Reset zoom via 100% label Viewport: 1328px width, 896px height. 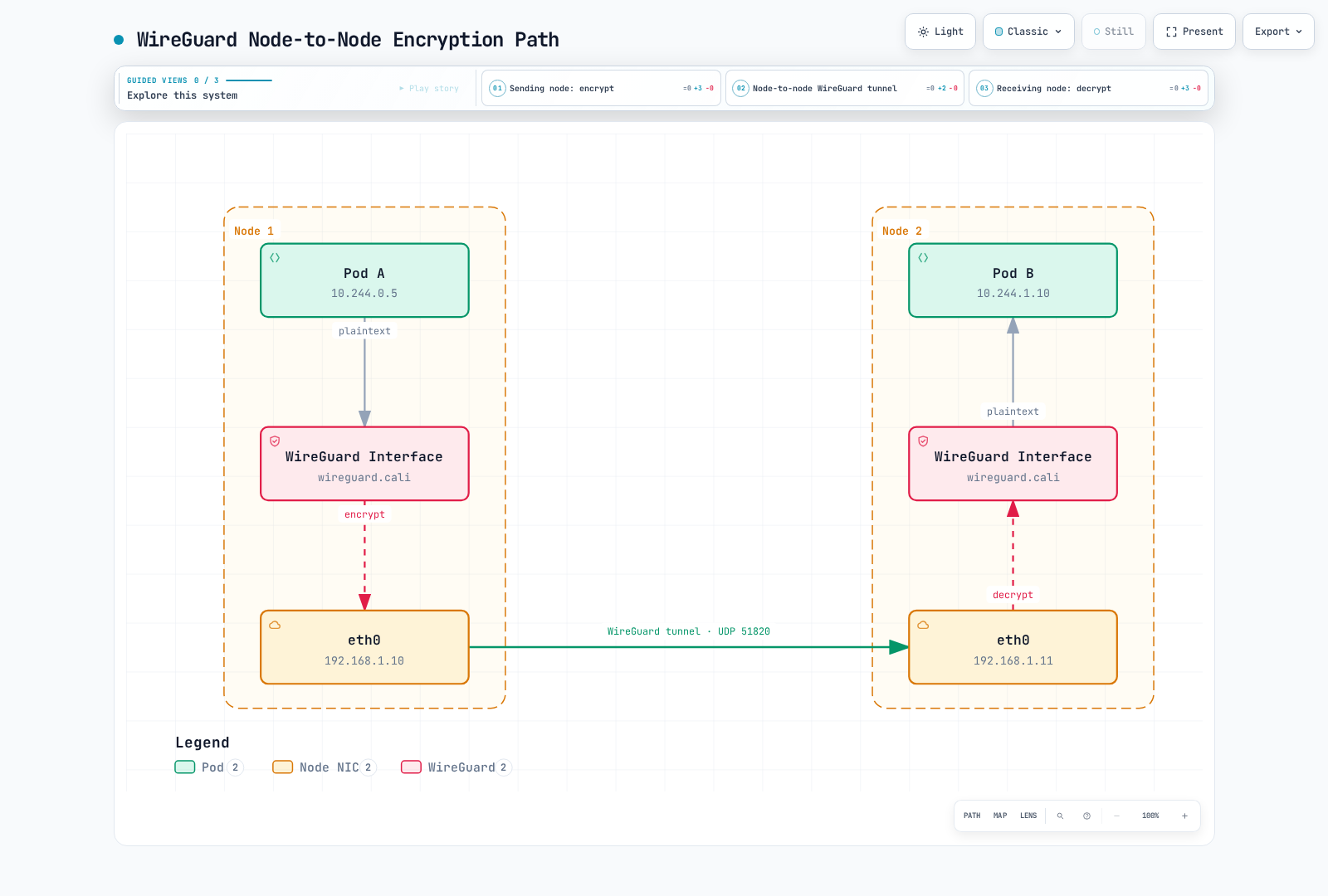click(1150, 816)
